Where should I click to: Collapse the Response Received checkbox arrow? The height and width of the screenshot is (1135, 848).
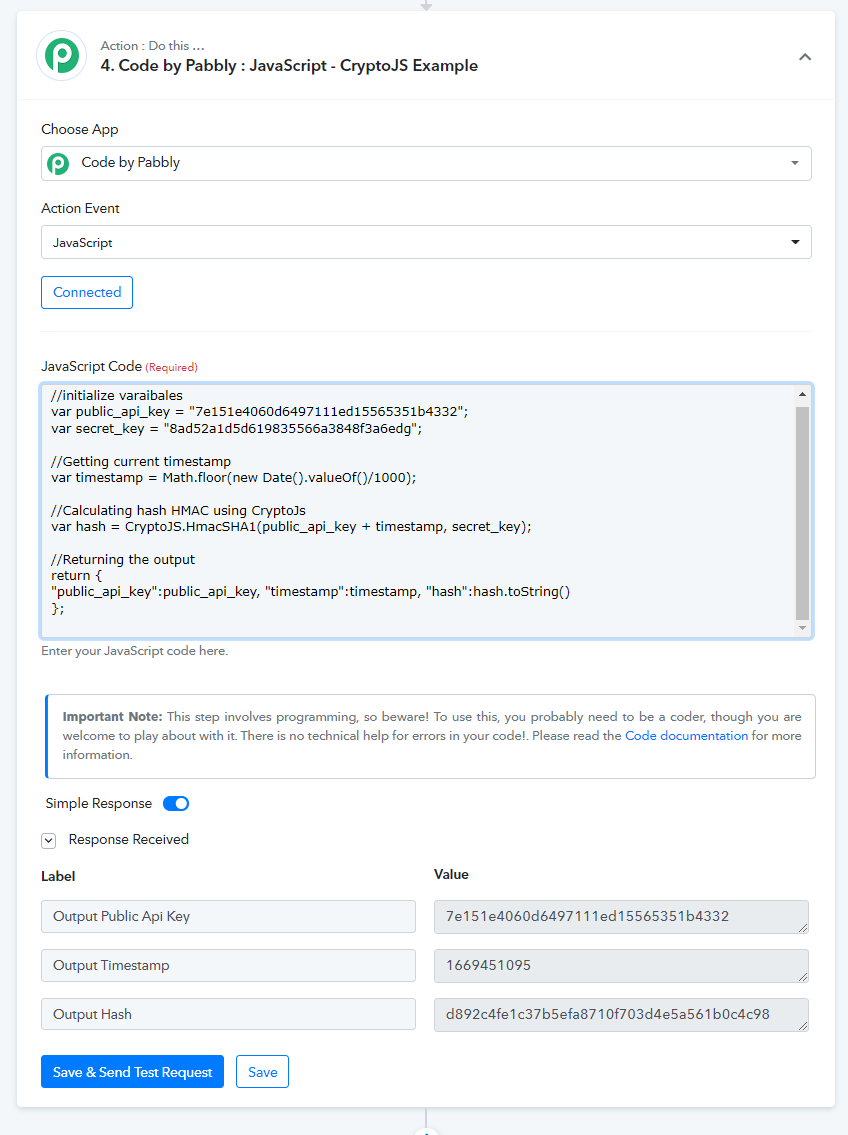tap(48, 840)
